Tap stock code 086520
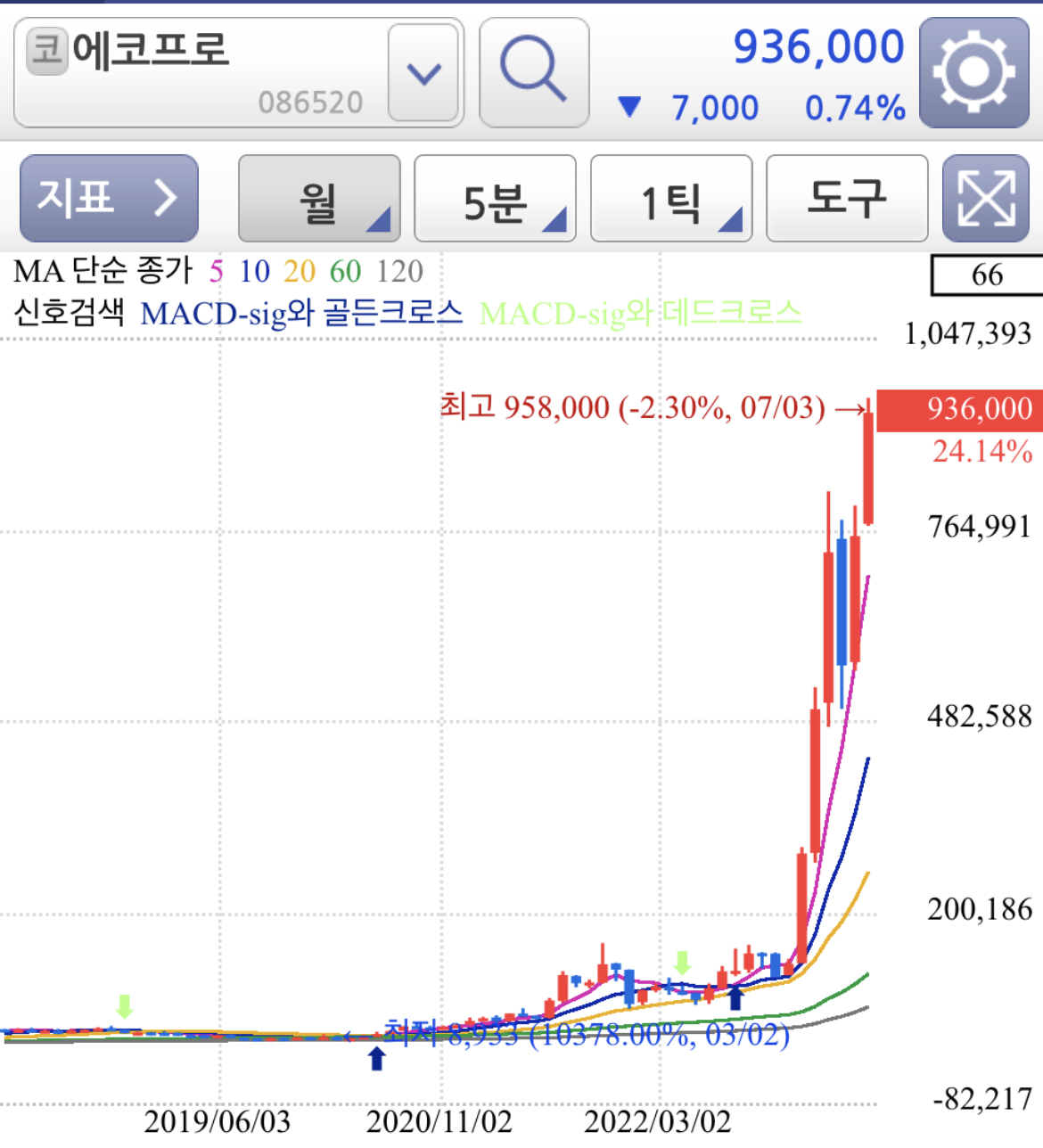Image resolution: width=1043 pixels, height=1148 pixels. tap(311, 102)
